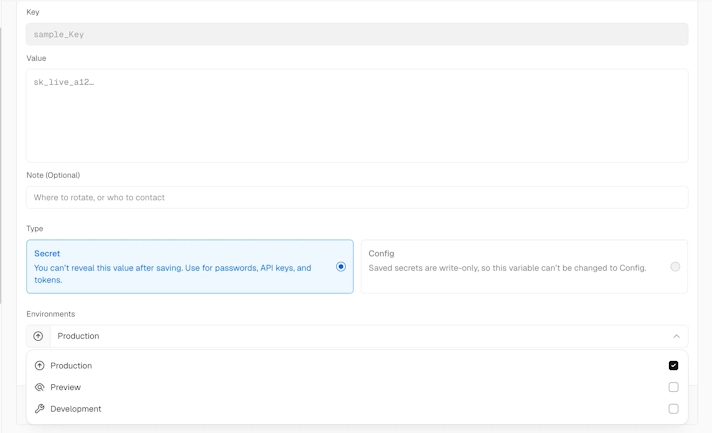Click the Note (Optional) label
This screenshot has height=433, width=712.
[x=53, y=175]
